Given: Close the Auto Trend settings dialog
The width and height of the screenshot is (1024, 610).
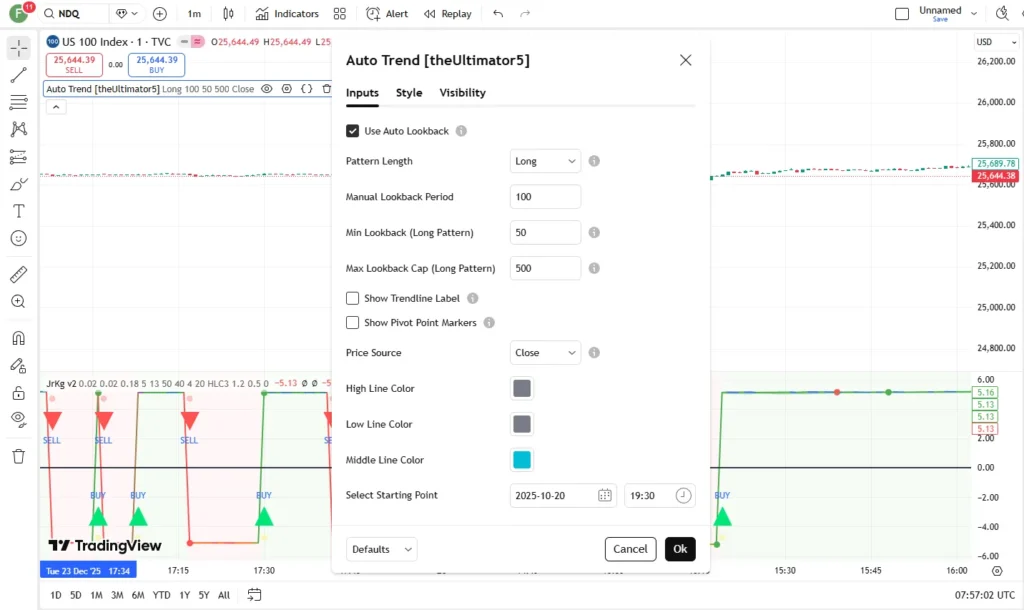Looking at the screenshot, I should 685,60.
